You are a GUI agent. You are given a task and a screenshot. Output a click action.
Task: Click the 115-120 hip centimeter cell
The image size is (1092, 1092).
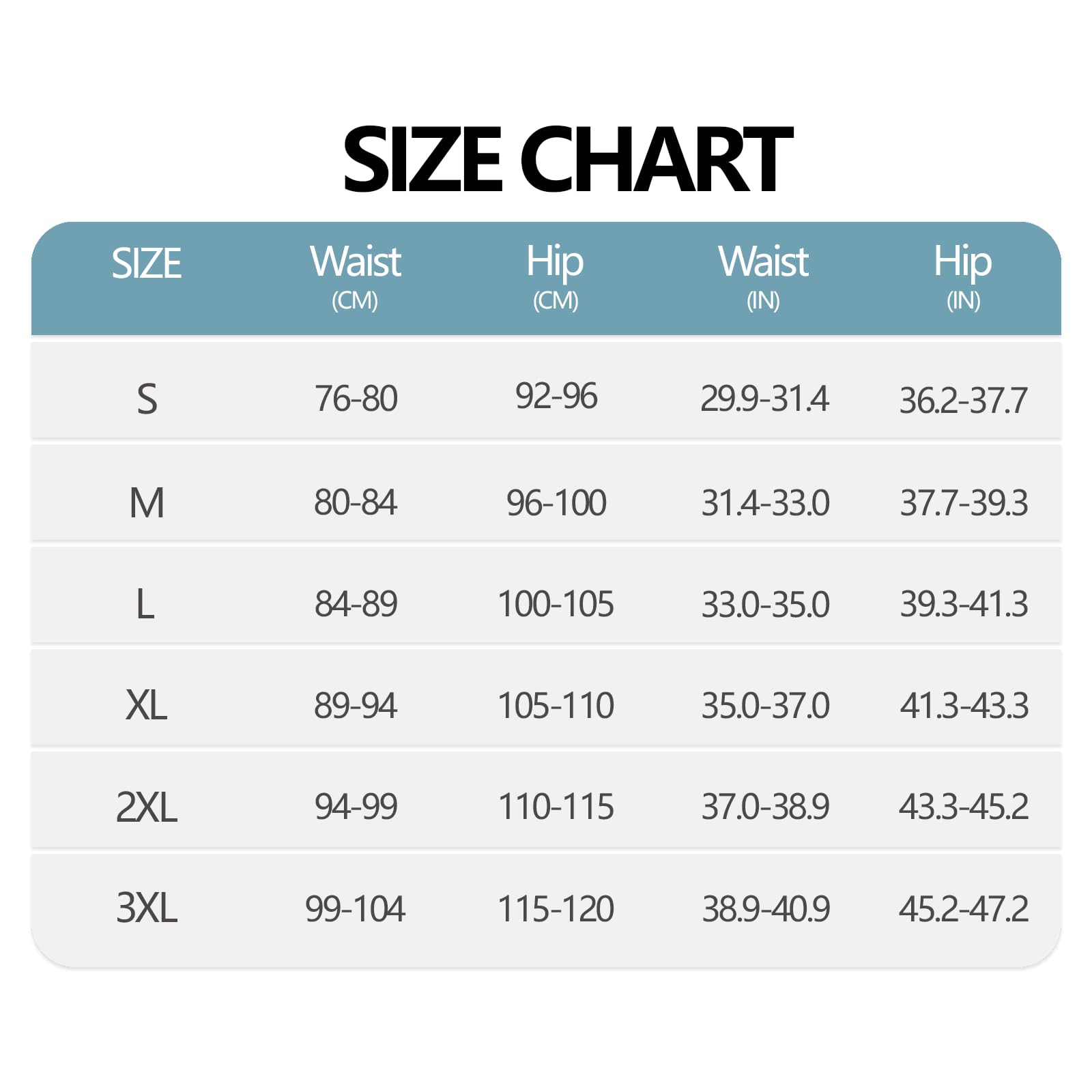[x=556, y=909]
